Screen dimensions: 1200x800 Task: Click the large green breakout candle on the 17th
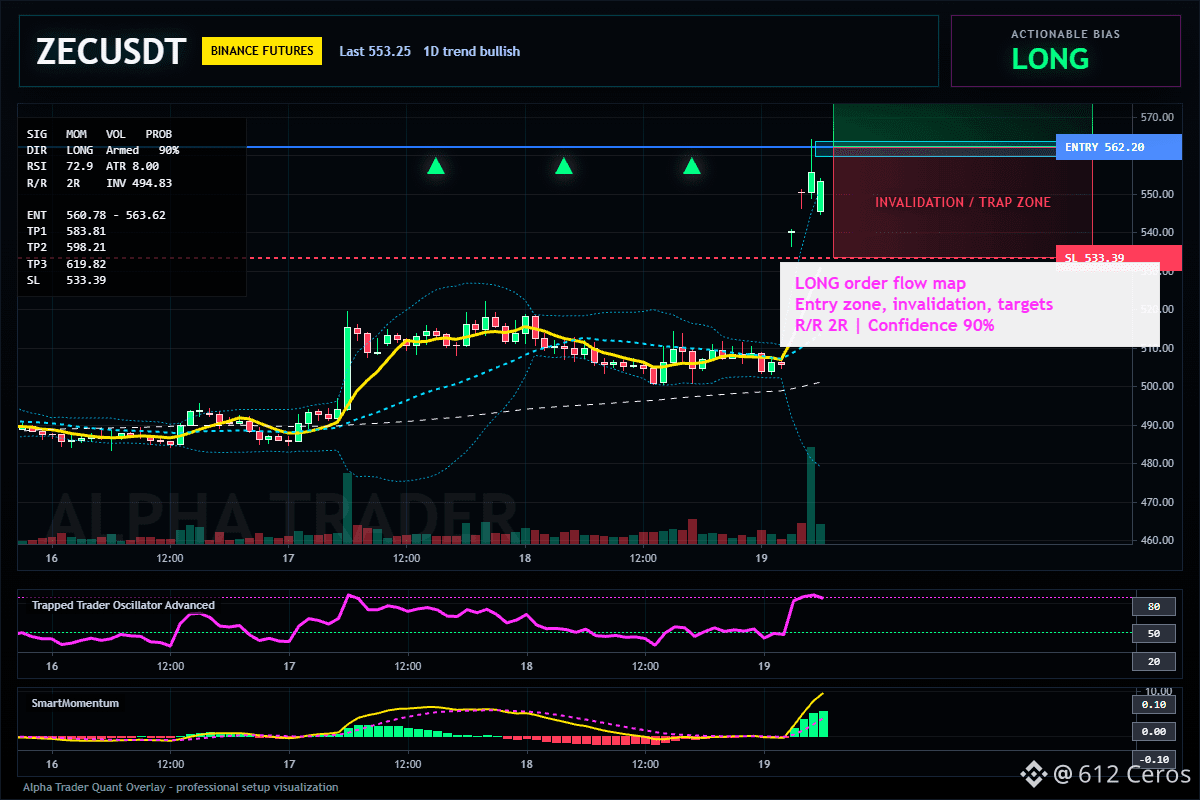(347, 367)
